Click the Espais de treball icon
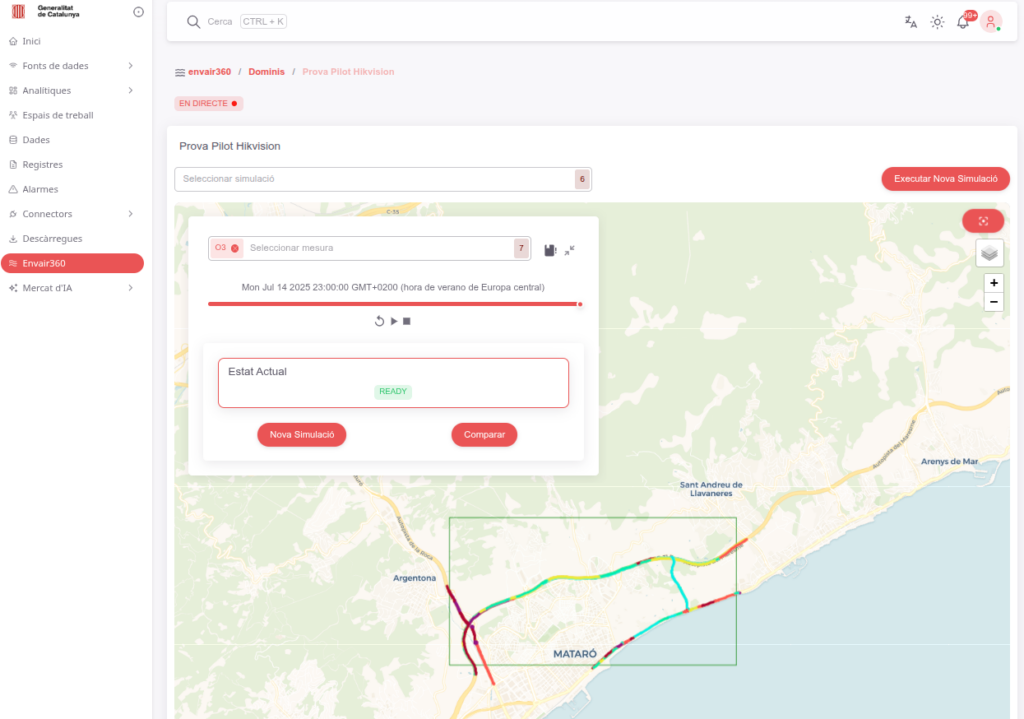1024x719 pixels. click(x=13, y=115)
